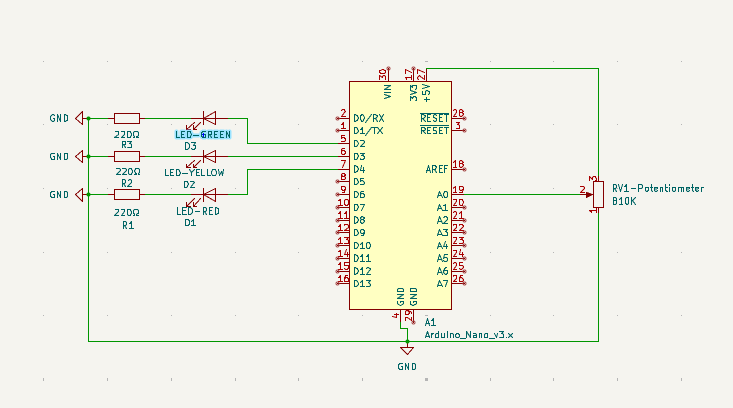733x408 pixels.
Task: Click the D13 pin label
Action: tap(362, 284)
